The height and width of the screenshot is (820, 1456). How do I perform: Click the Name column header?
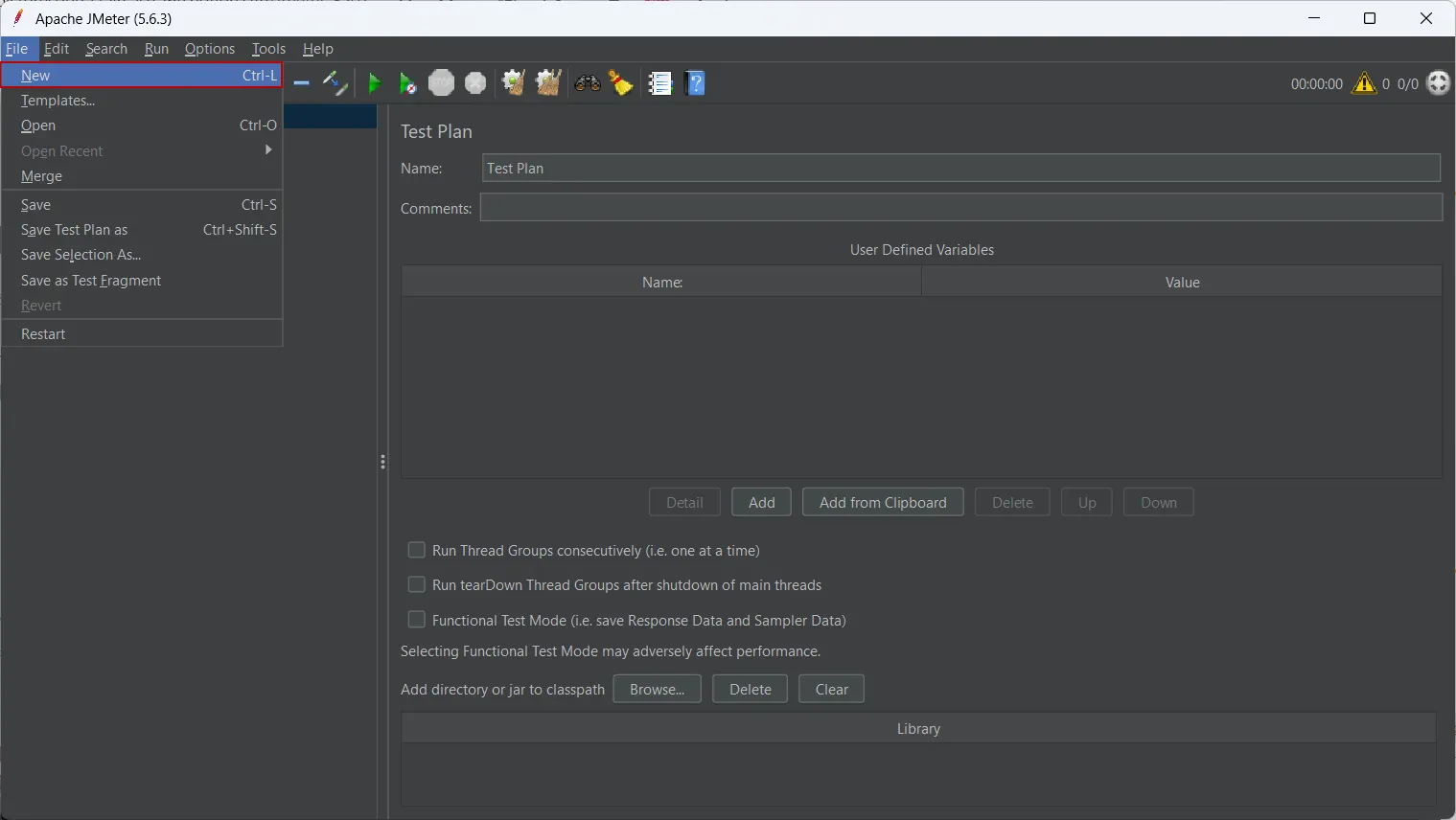pyautogui.click(x=661, y=282)
